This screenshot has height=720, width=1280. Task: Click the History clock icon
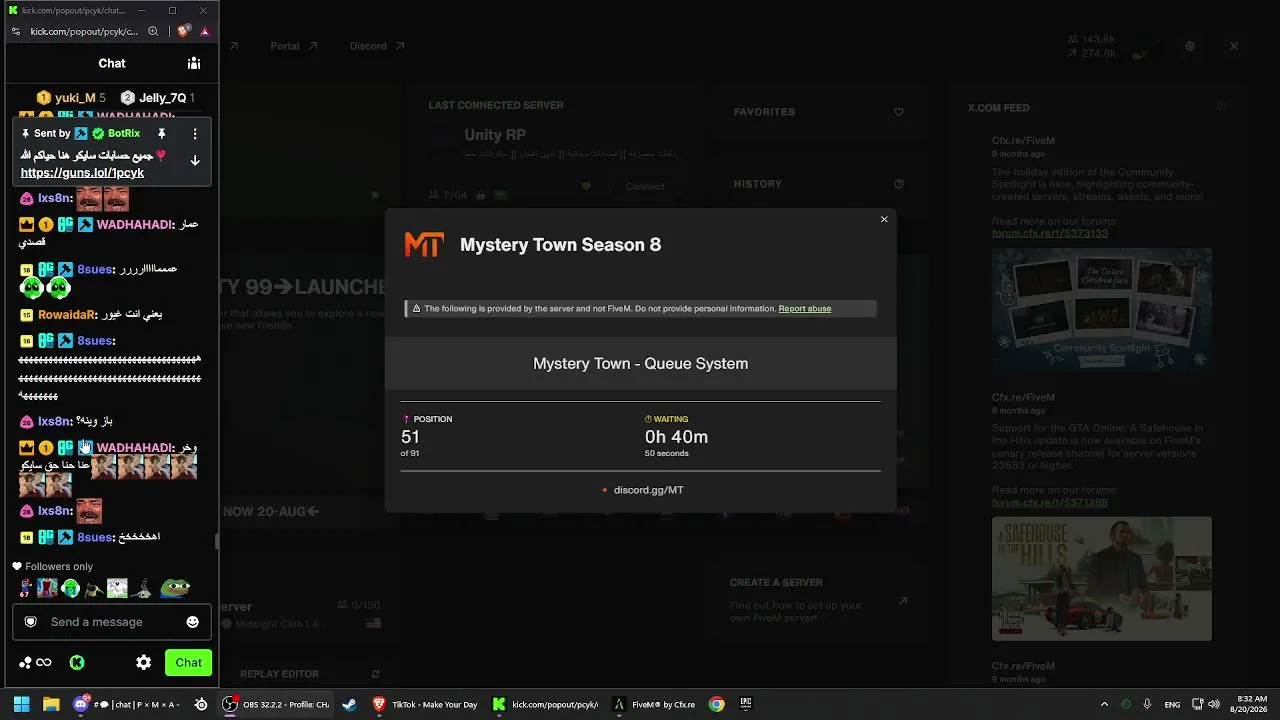(899, 184)
